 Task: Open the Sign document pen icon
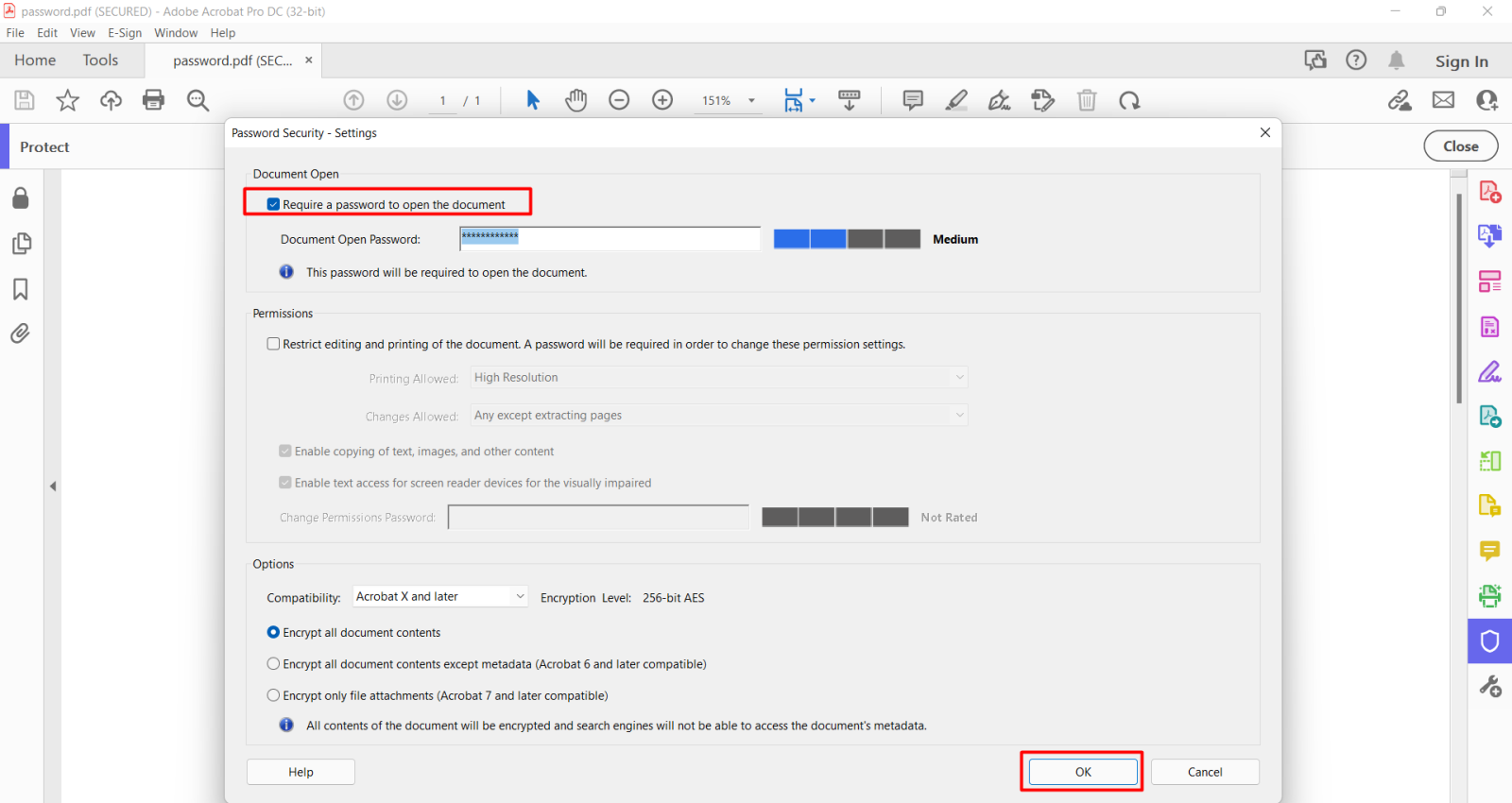pos(999,100)
